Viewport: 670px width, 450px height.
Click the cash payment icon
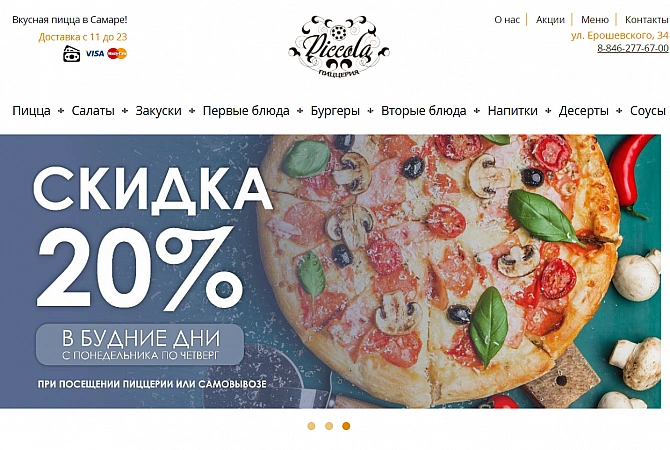coord(71,53)
